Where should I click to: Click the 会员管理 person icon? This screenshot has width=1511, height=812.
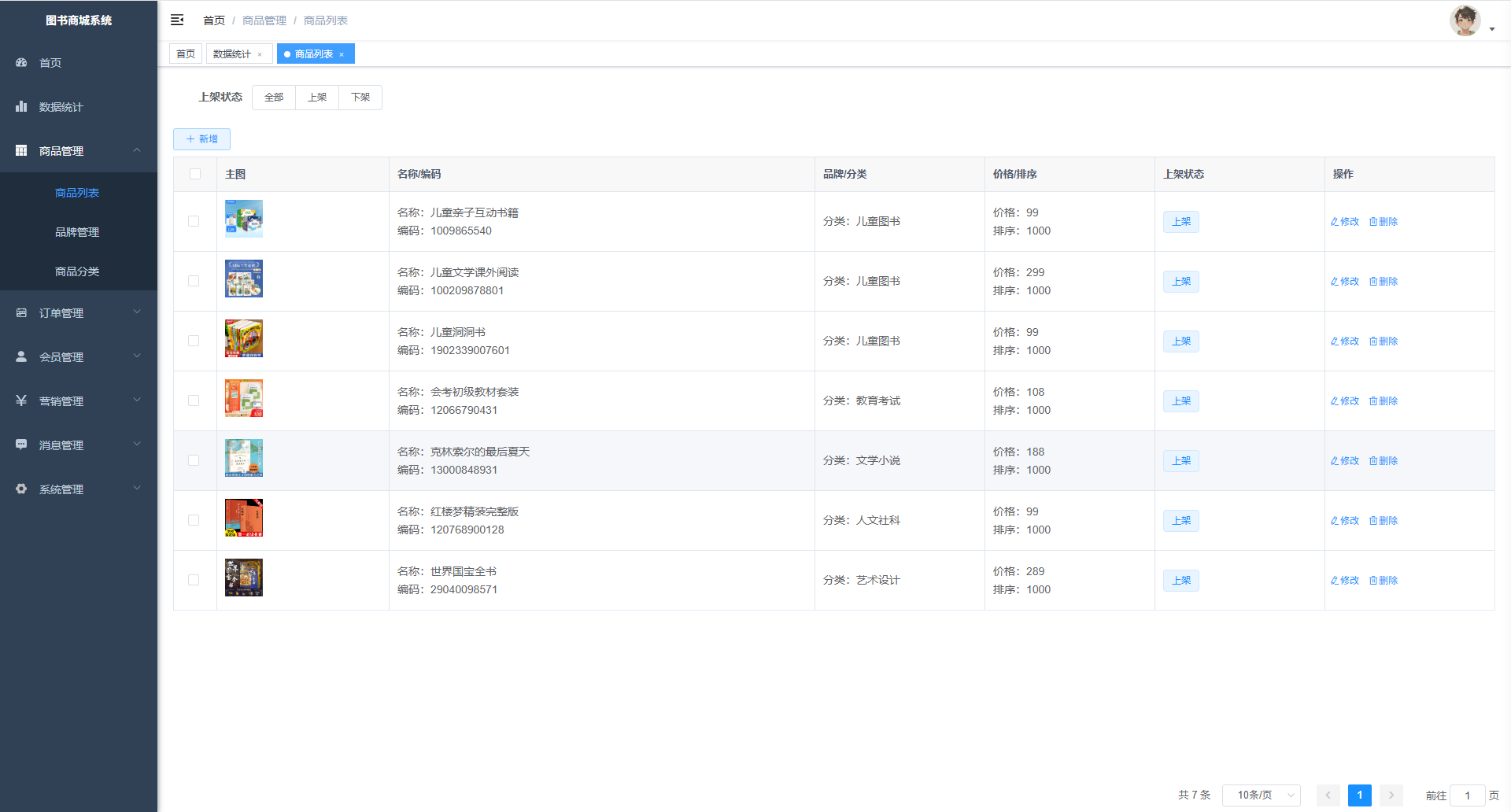[x=21, y=356]
